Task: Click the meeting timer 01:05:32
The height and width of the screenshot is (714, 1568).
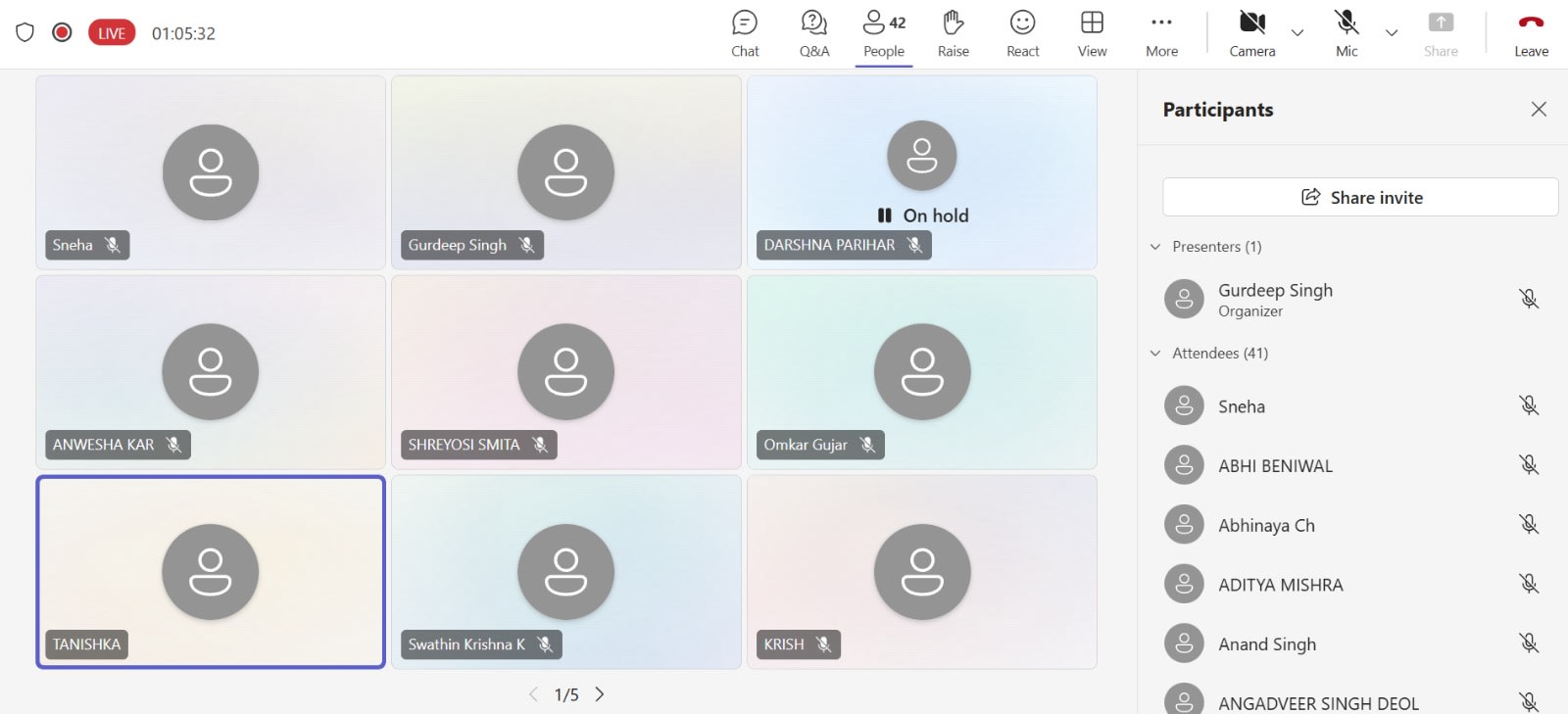Action: [183, 33]
